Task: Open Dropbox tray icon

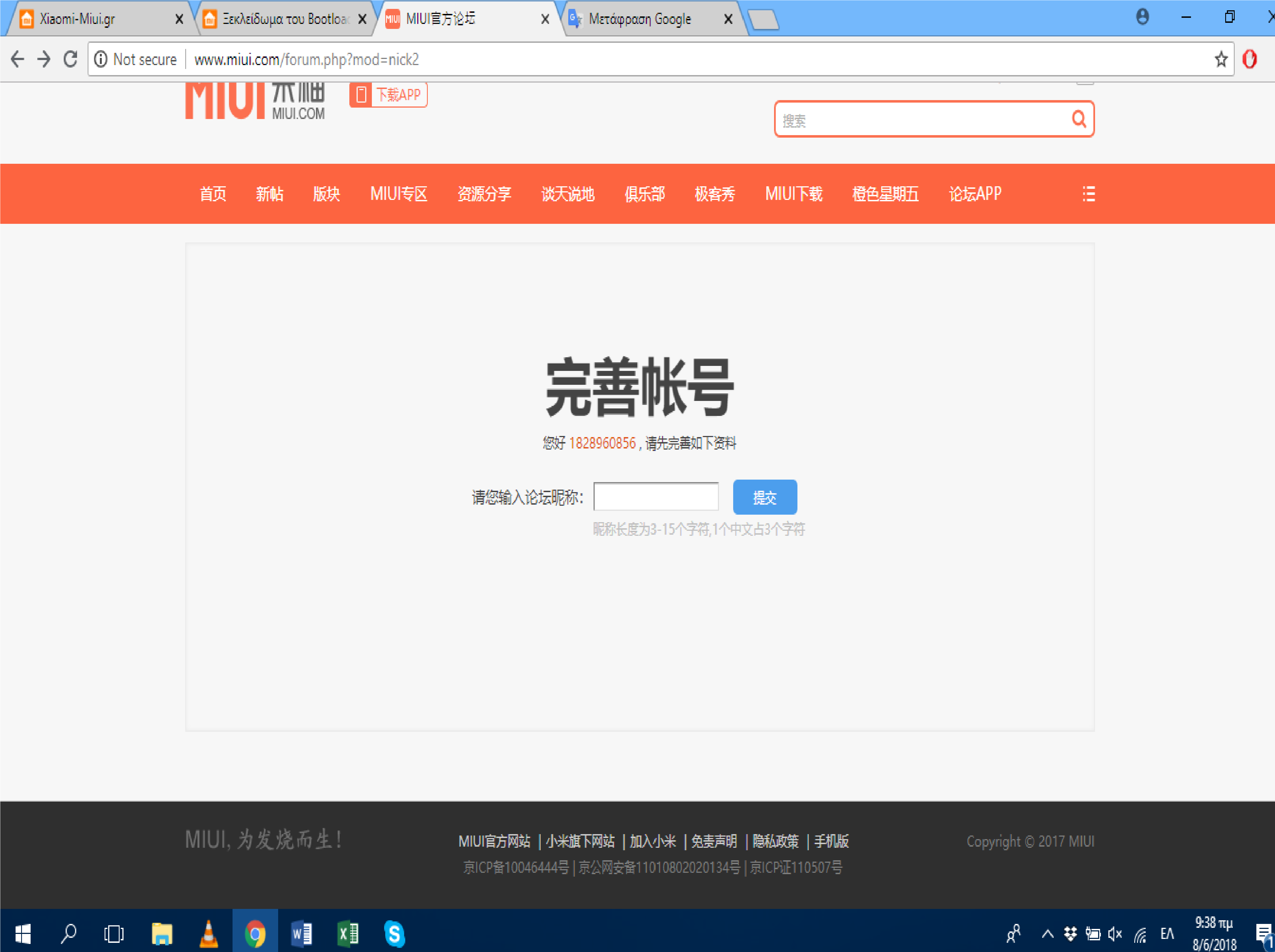Action: pos(1070,934)
